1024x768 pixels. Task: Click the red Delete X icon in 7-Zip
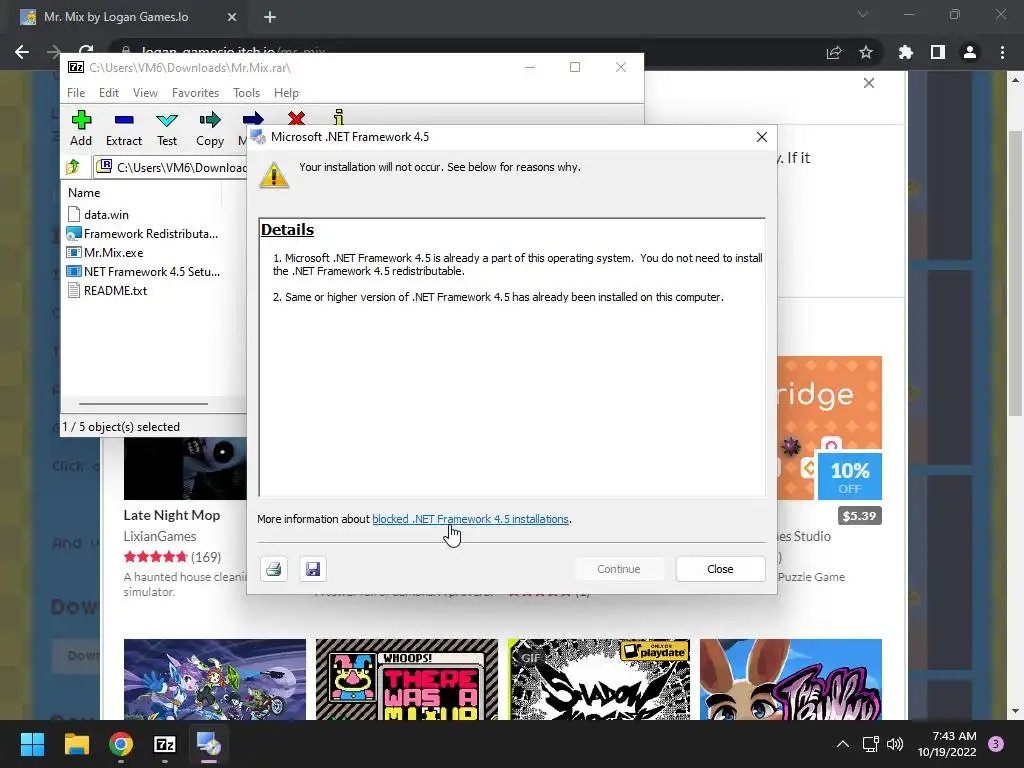[x=296, y=118]
